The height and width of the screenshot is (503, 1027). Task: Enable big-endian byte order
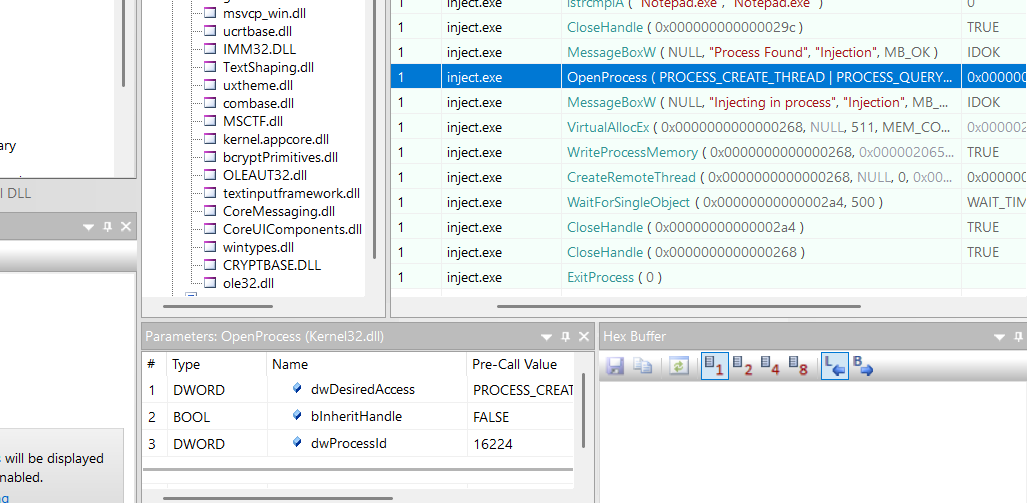click(x=863, y=367)
